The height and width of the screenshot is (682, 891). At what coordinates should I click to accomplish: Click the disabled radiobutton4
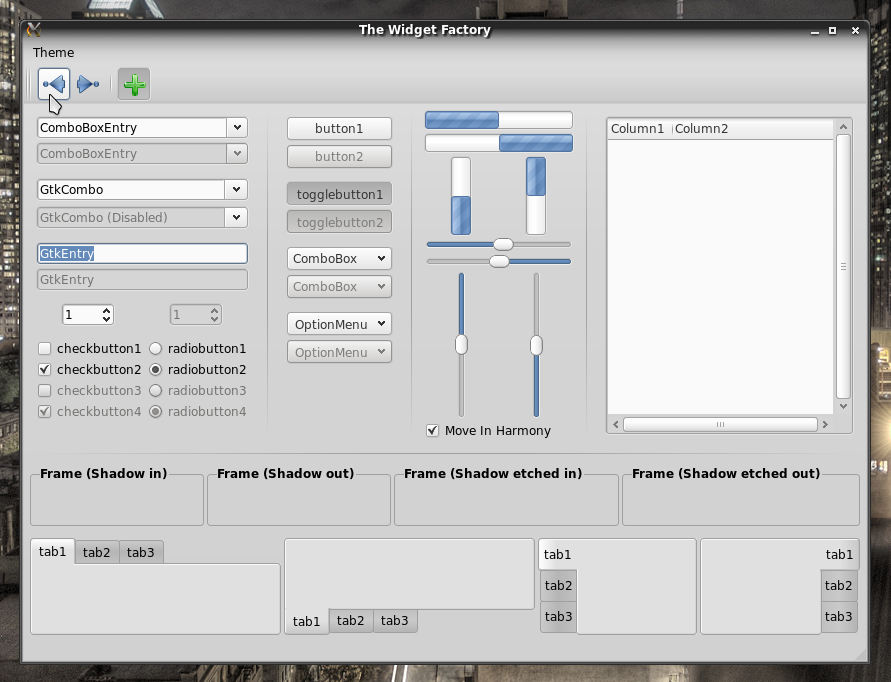coord(155,411)
